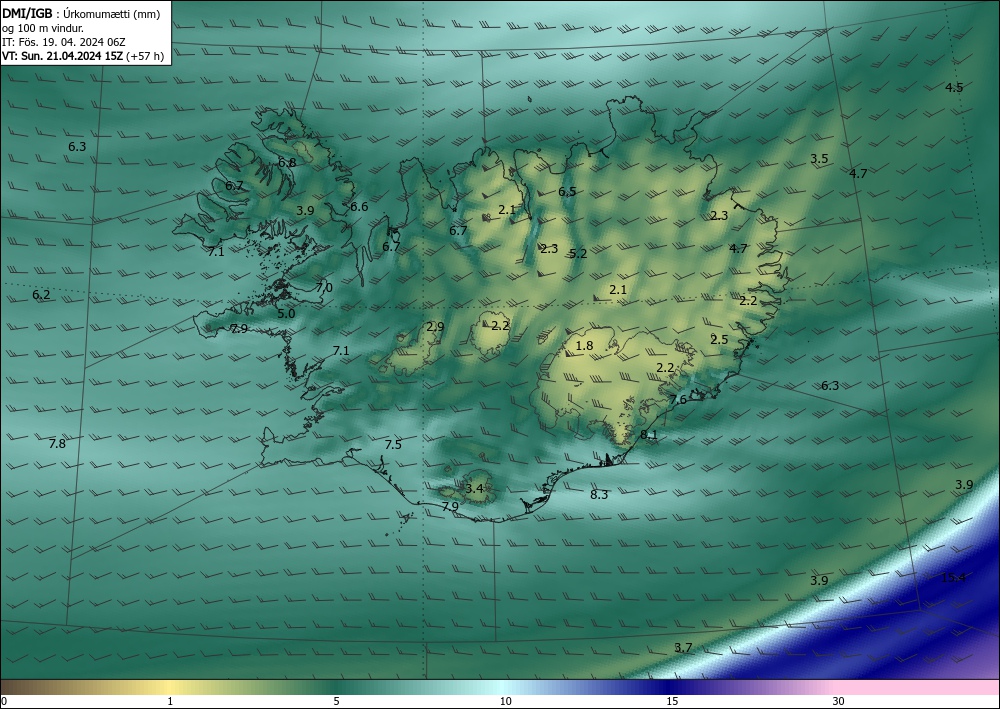Select the 'VT: Sun. 21.04.2024 15Z (+57 h)' line
This screenshot has width=1000, height=709.
83,56
